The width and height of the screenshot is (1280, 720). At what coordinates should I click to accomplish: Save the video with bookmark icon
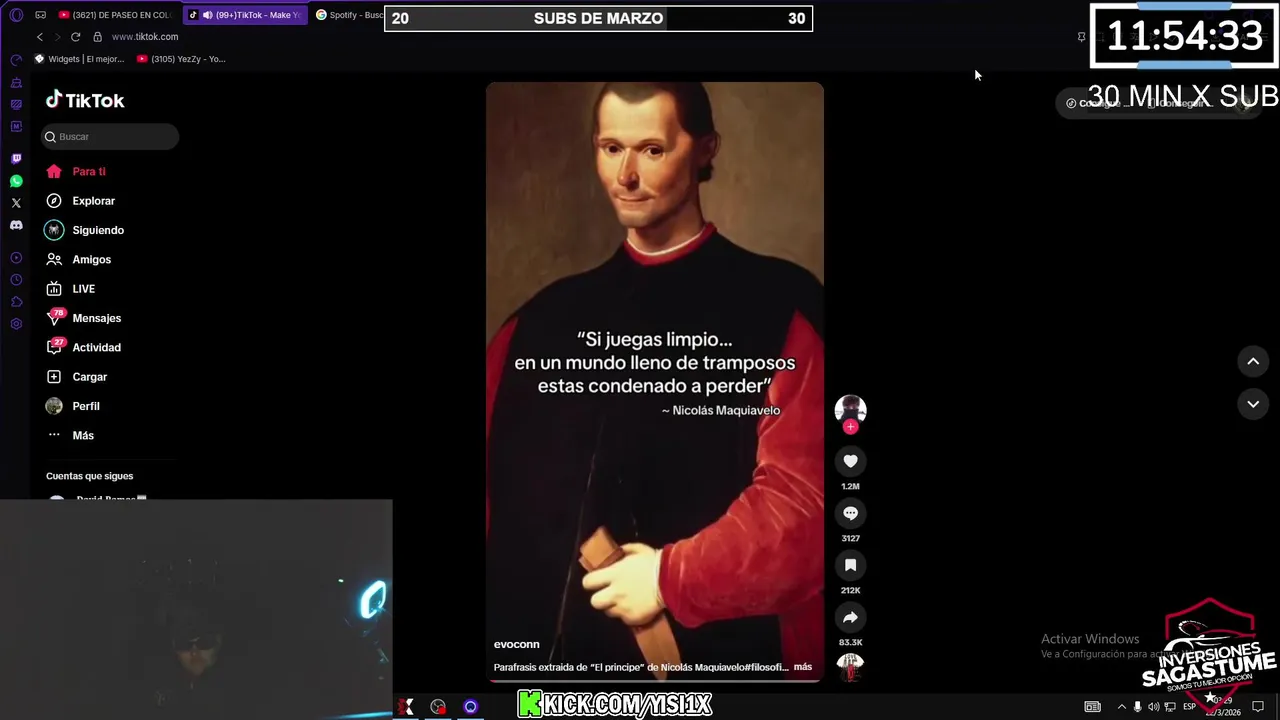coord(850,565)
